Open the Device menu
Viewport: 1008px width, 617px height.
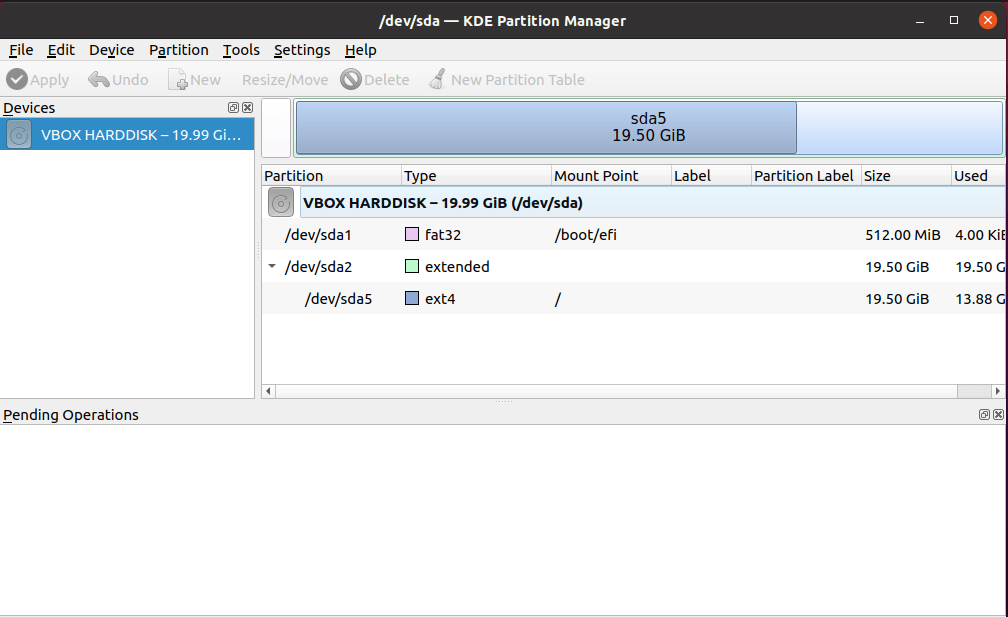pos(111,50)
